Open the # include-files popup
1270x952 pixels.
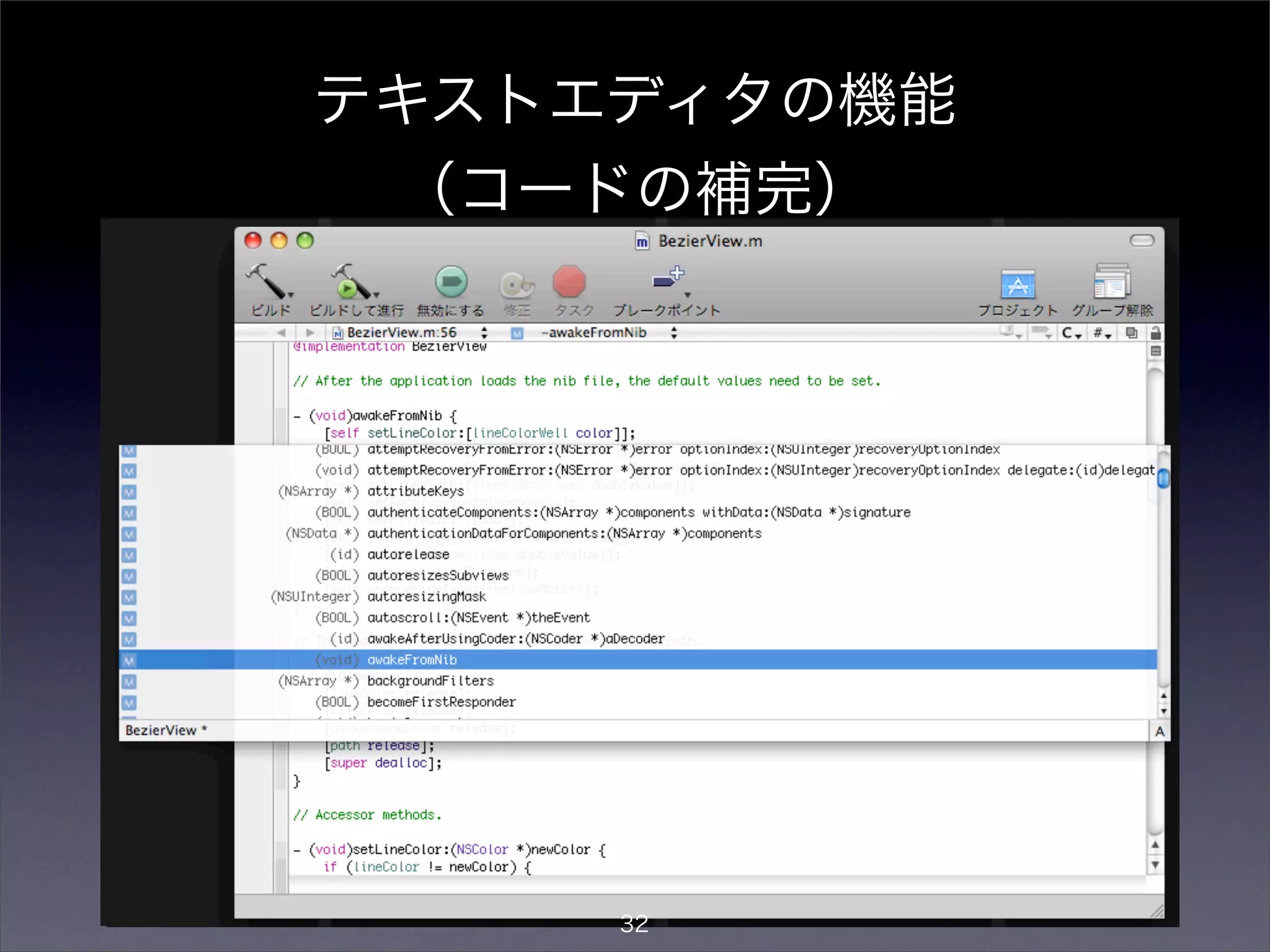1102,333
